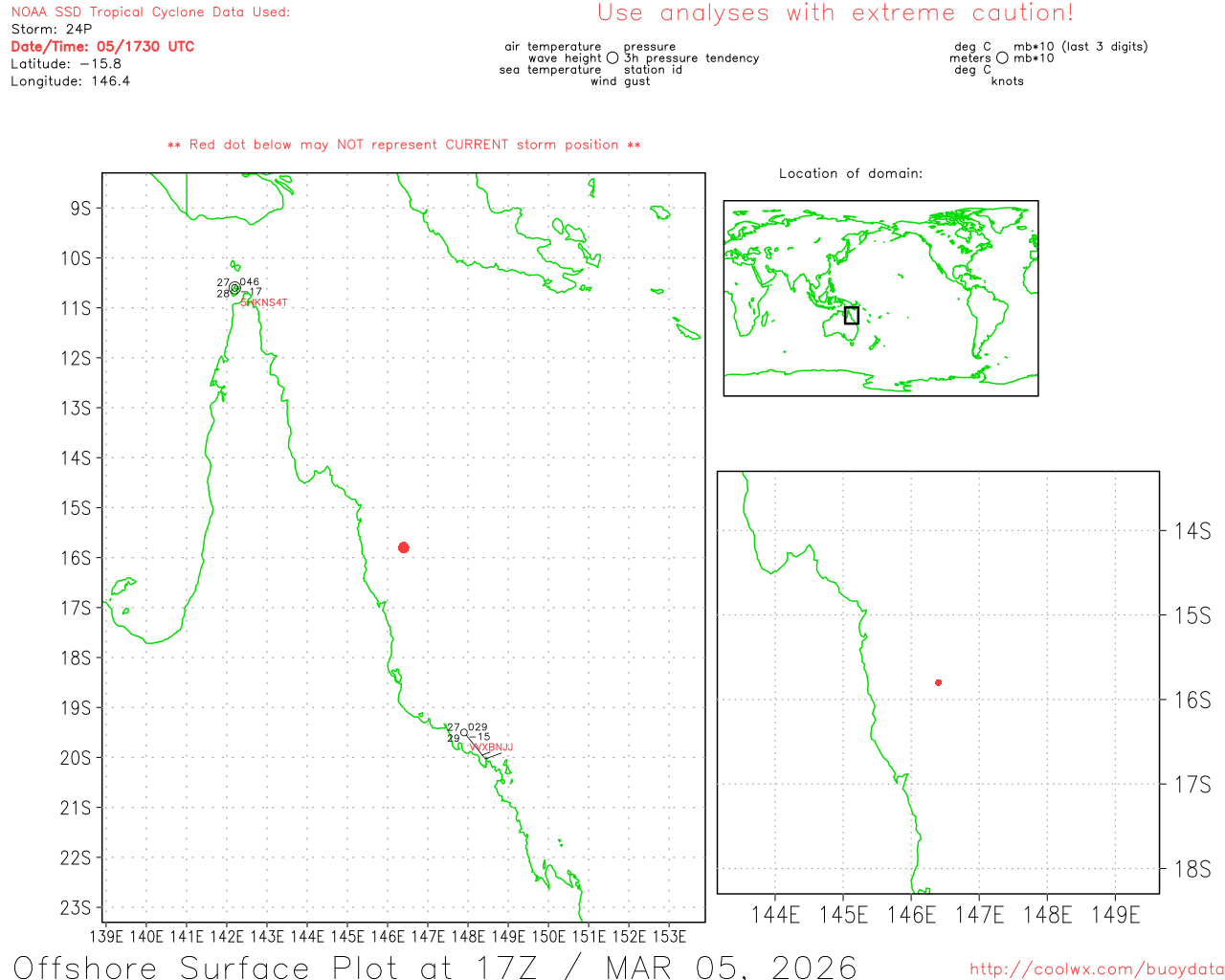The image size is (1225, 980).
Task: Click the 'knots' units label
Action: 1008,81
